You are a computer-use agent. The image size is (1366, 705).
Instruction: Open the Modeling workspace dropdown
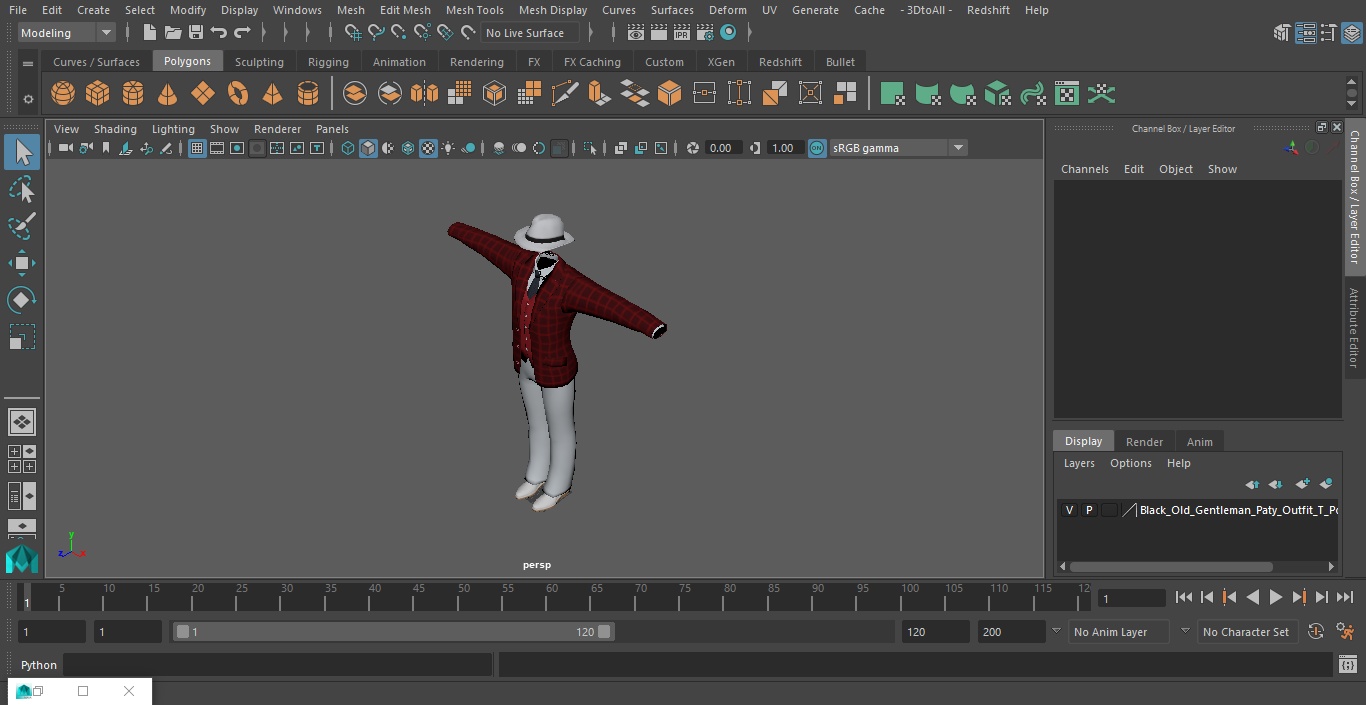pyautogui.click(x=67, y=33)
